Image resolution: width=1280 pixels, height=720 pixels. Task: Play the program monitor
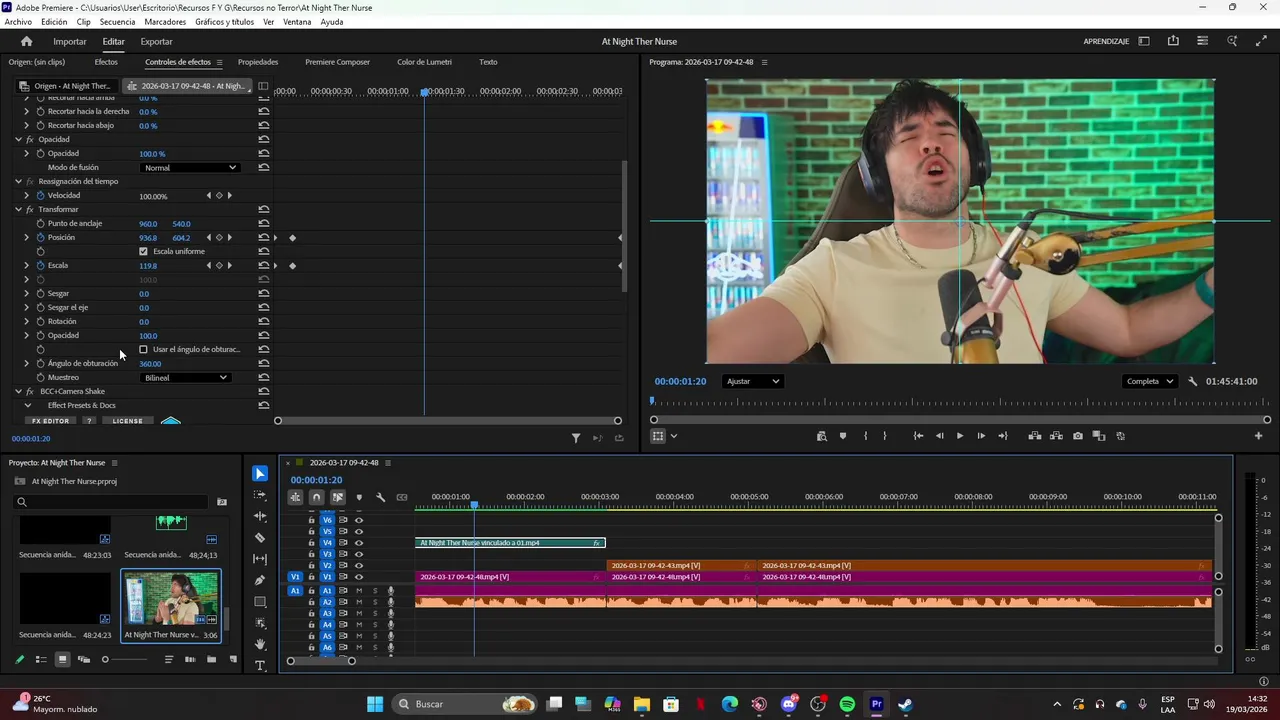tap(960, 436)
